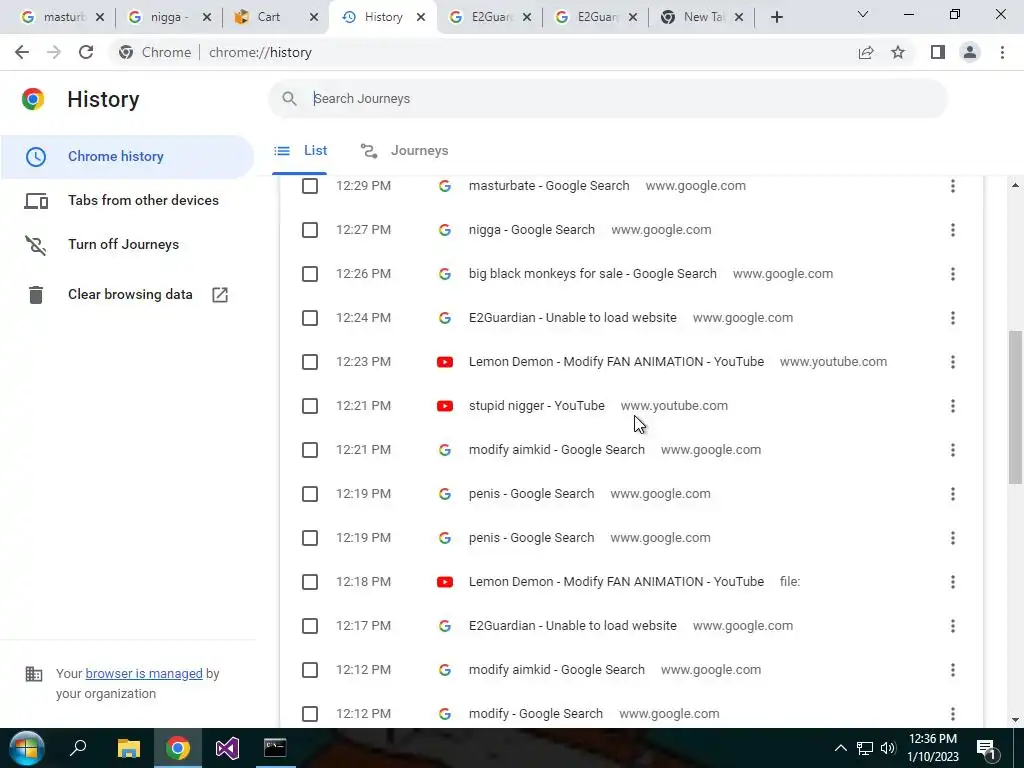Click the volume speaker icon in the tray
Viewport: 1024px width, 768px height.
click(888, 748)
